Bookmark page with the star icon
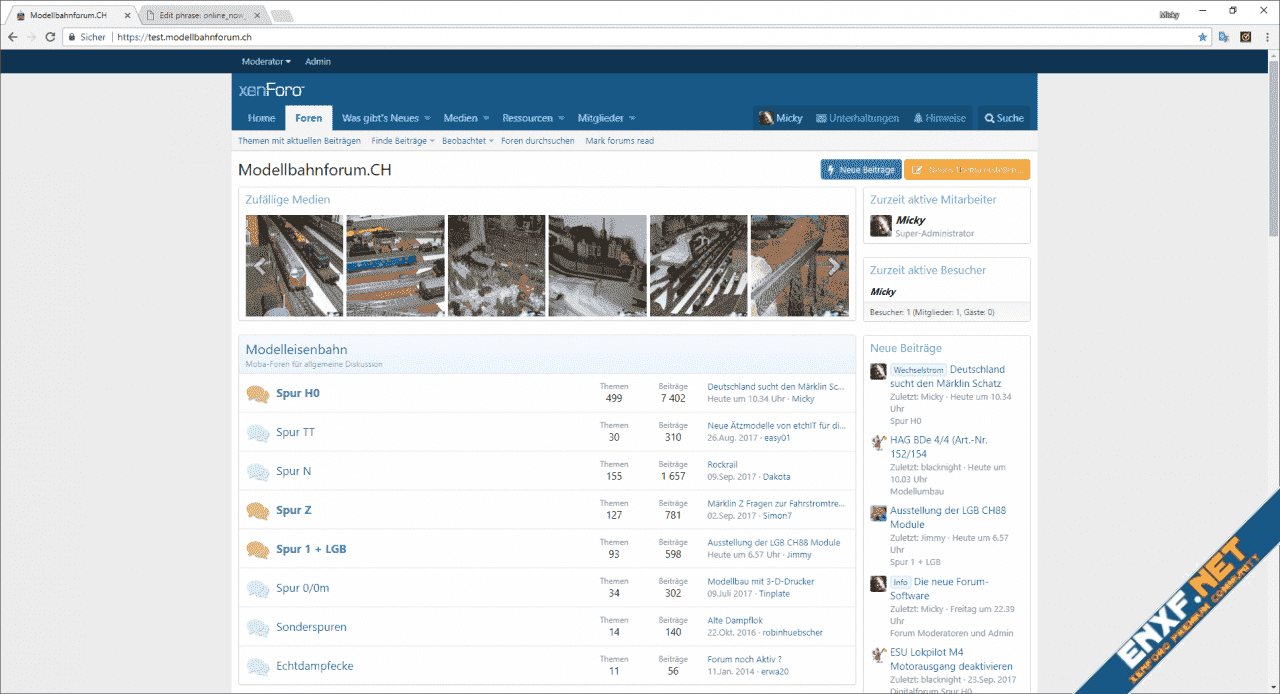 pyautogui.click(x=1202, y=37)
